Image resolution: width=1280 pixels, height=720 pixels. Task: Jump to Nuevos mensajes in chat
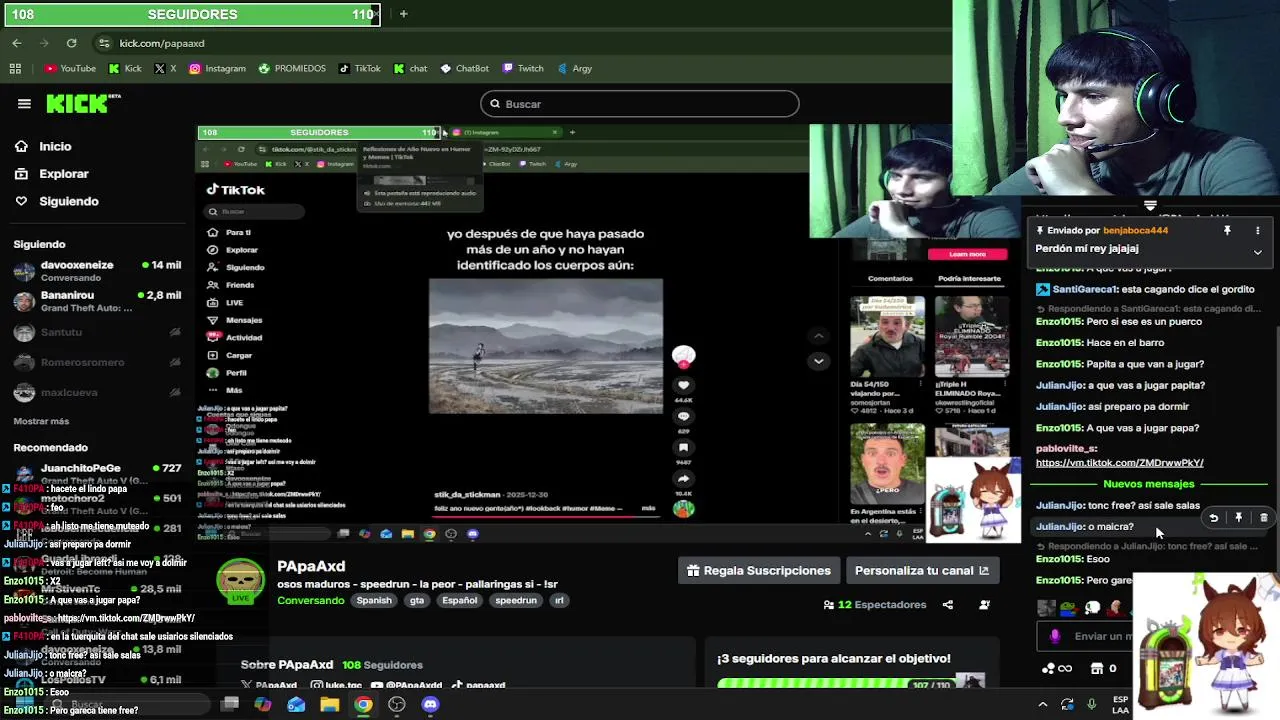(x=1148, y=484)
